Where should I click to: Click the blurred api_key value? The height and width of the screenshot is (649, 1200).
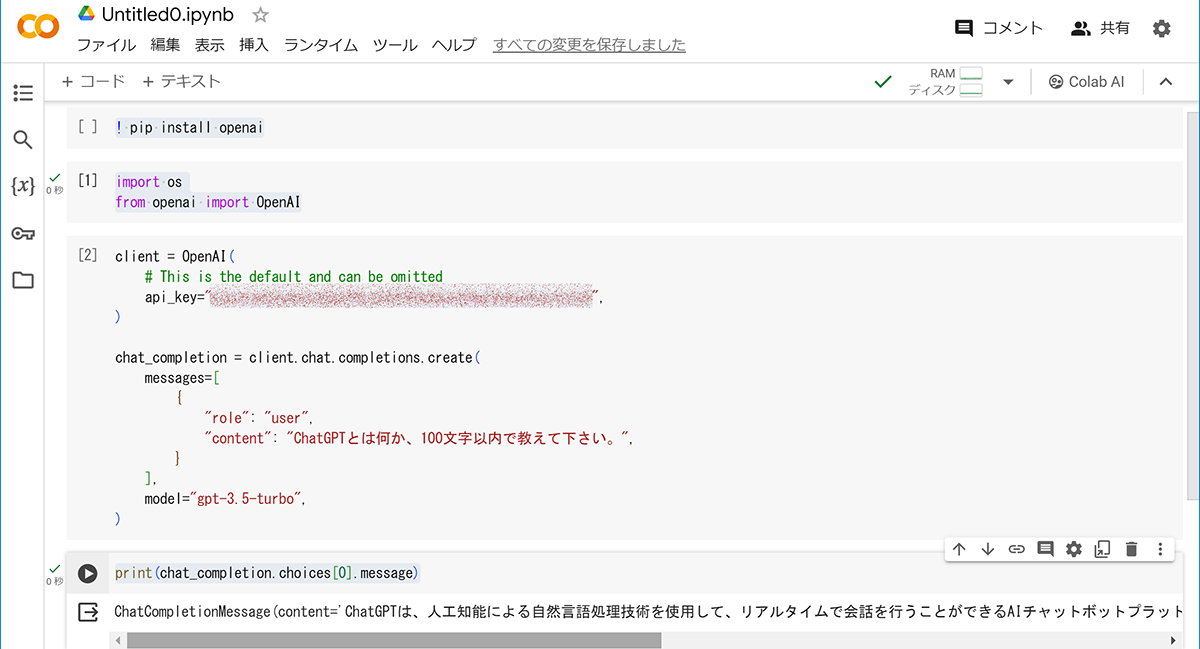(x=401, y=297)
